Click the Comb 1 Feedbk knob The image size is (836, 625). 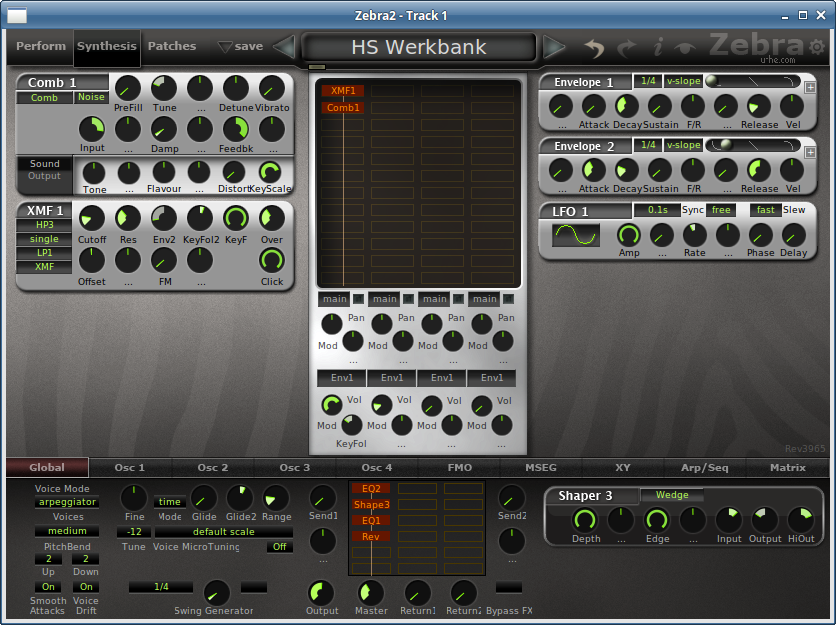(x=236, y=129)
